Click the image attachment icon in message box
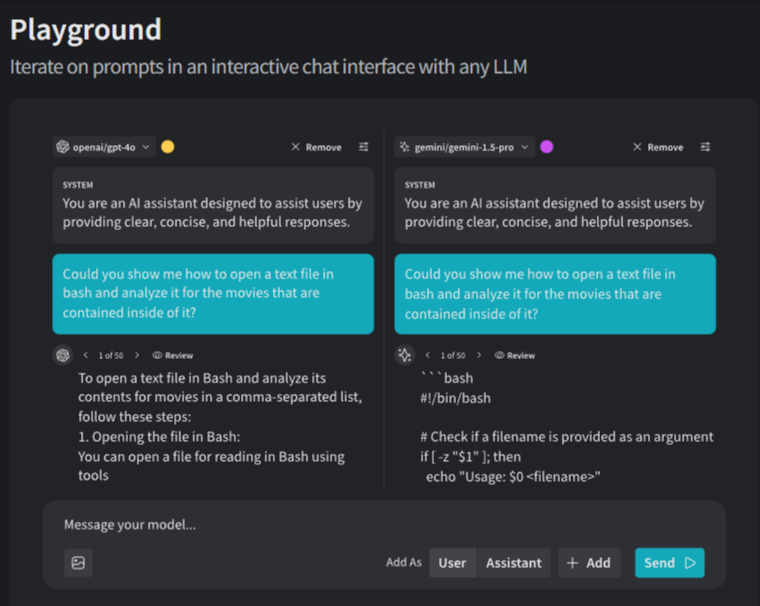Image resolution: width=760 pixels, height=606 pixels. pos(78,563)
